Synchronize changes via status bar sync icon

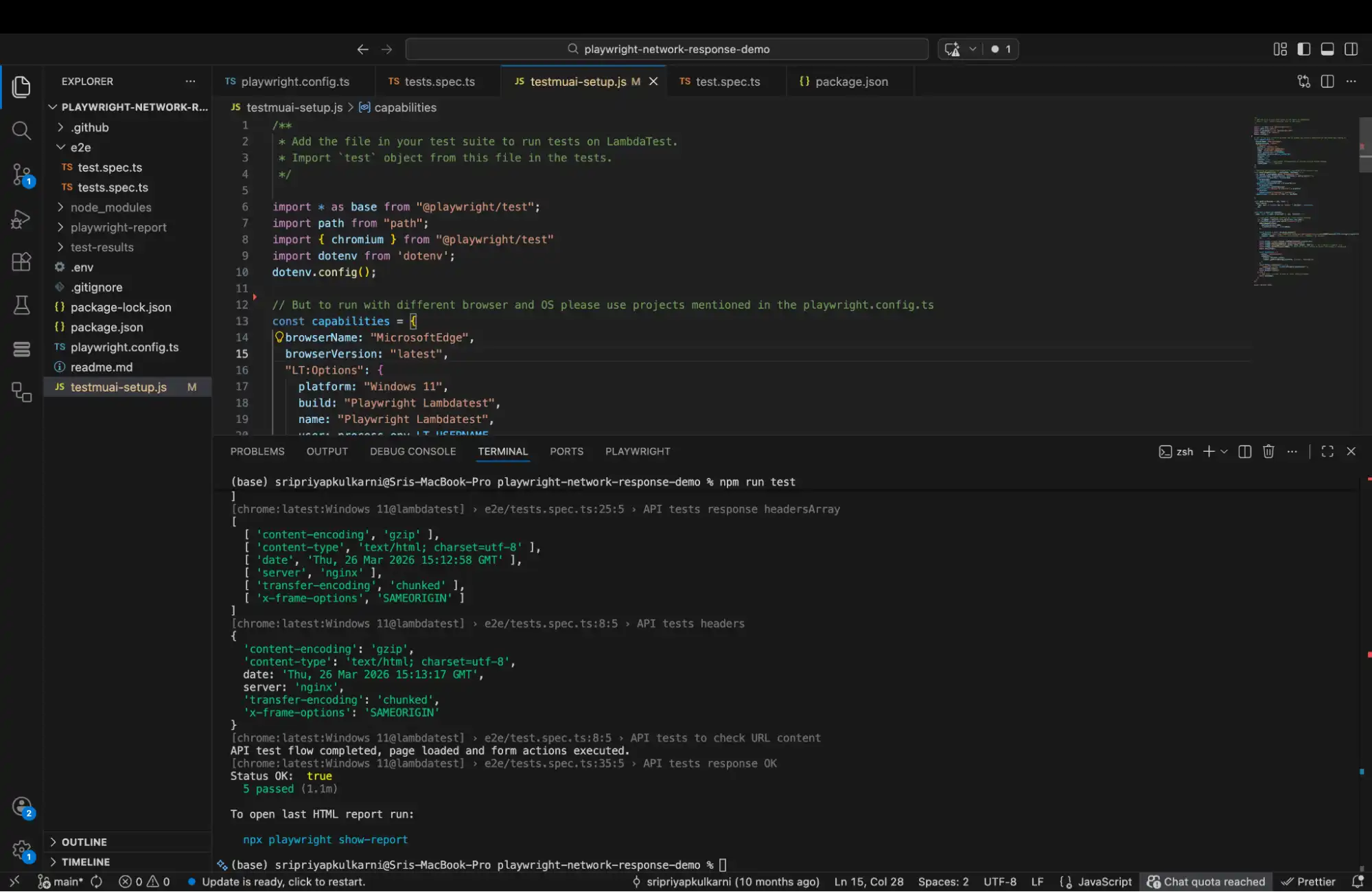tap(97, 882)
